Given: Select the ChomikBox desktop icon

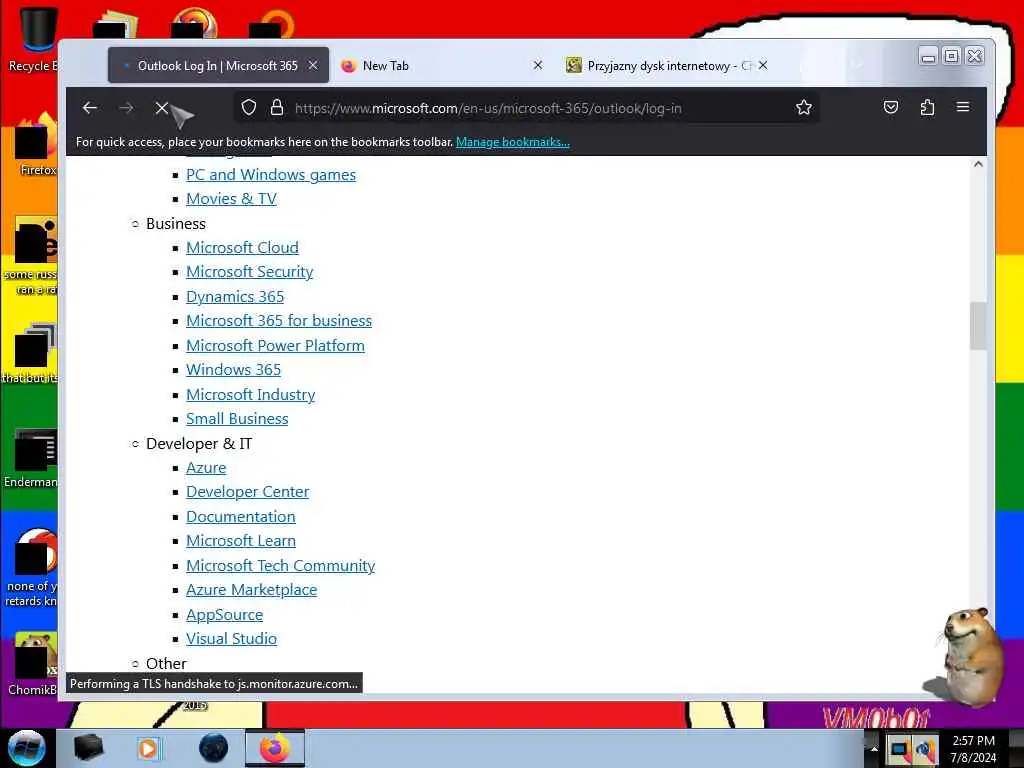Looking at the screenshot, I should coord(33,664).
